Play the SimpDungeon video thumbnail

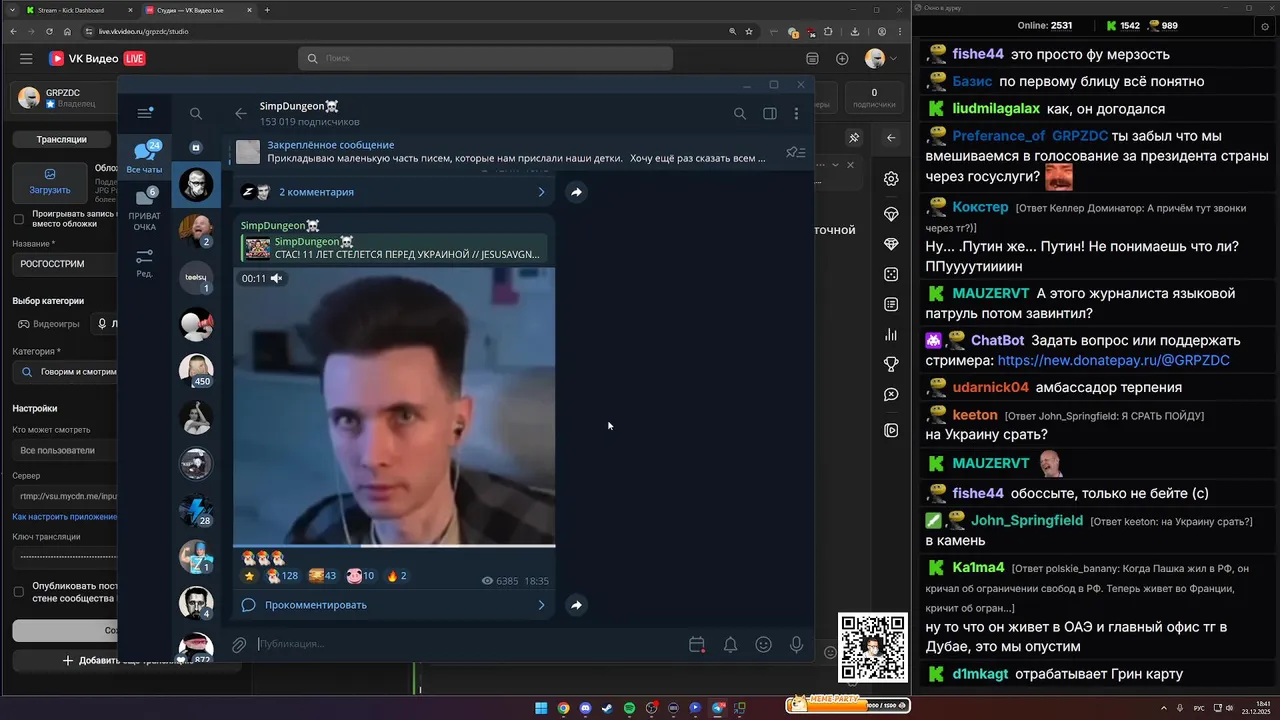(x=394, y=405)
